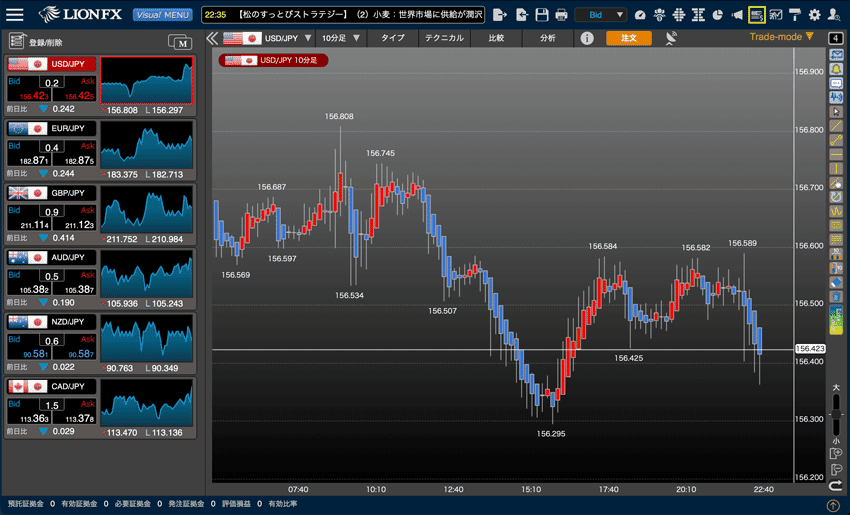Select the cursor pointer tool
The height and width of the screenshot is (515, 850).
tap(836, 112)
